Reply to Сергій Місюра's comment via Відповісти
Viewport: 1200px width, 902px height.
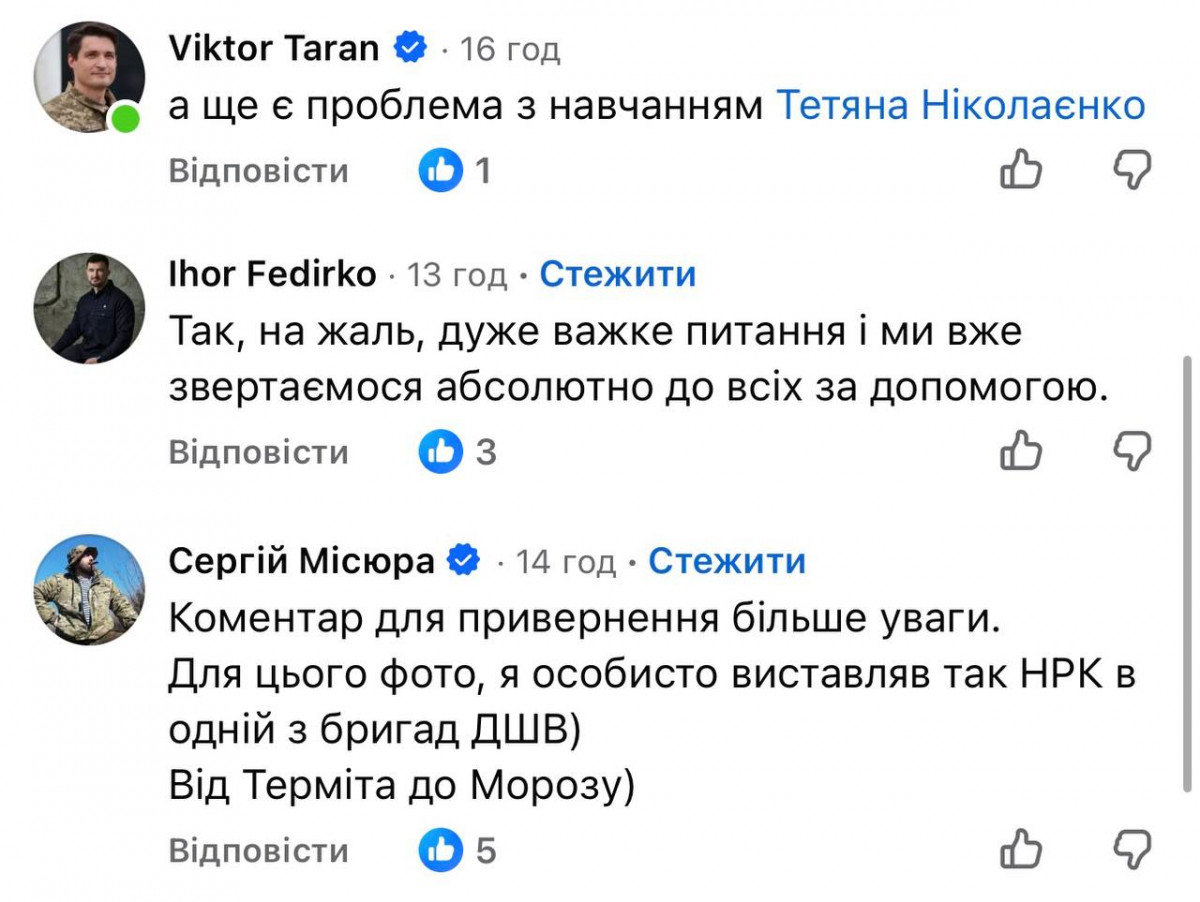pyautogui.click(x=258, y=851)
